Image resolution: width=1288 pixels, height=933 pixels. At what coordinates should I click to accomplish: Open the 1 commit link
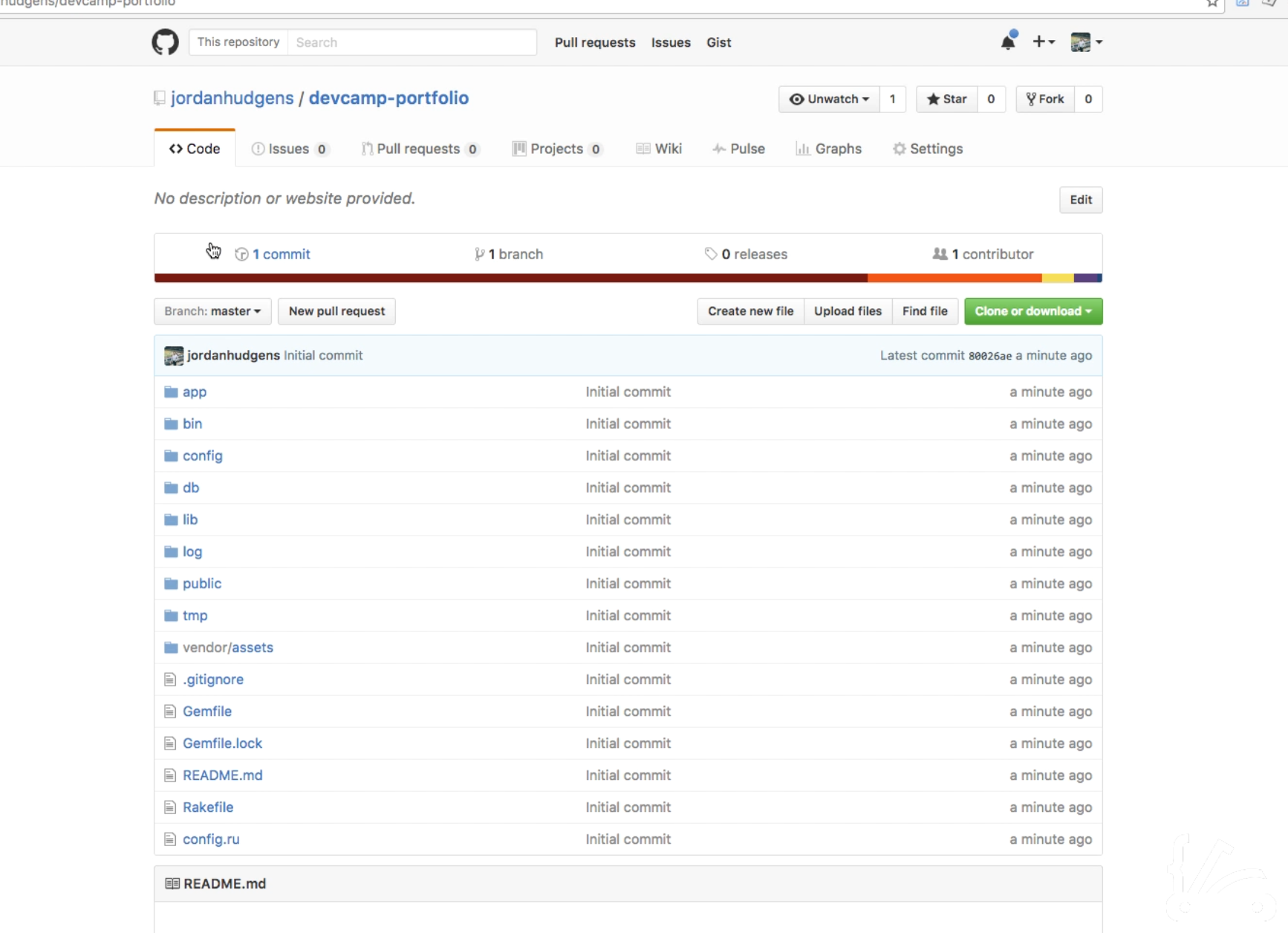pyautogui.click(x=281, y=254)
